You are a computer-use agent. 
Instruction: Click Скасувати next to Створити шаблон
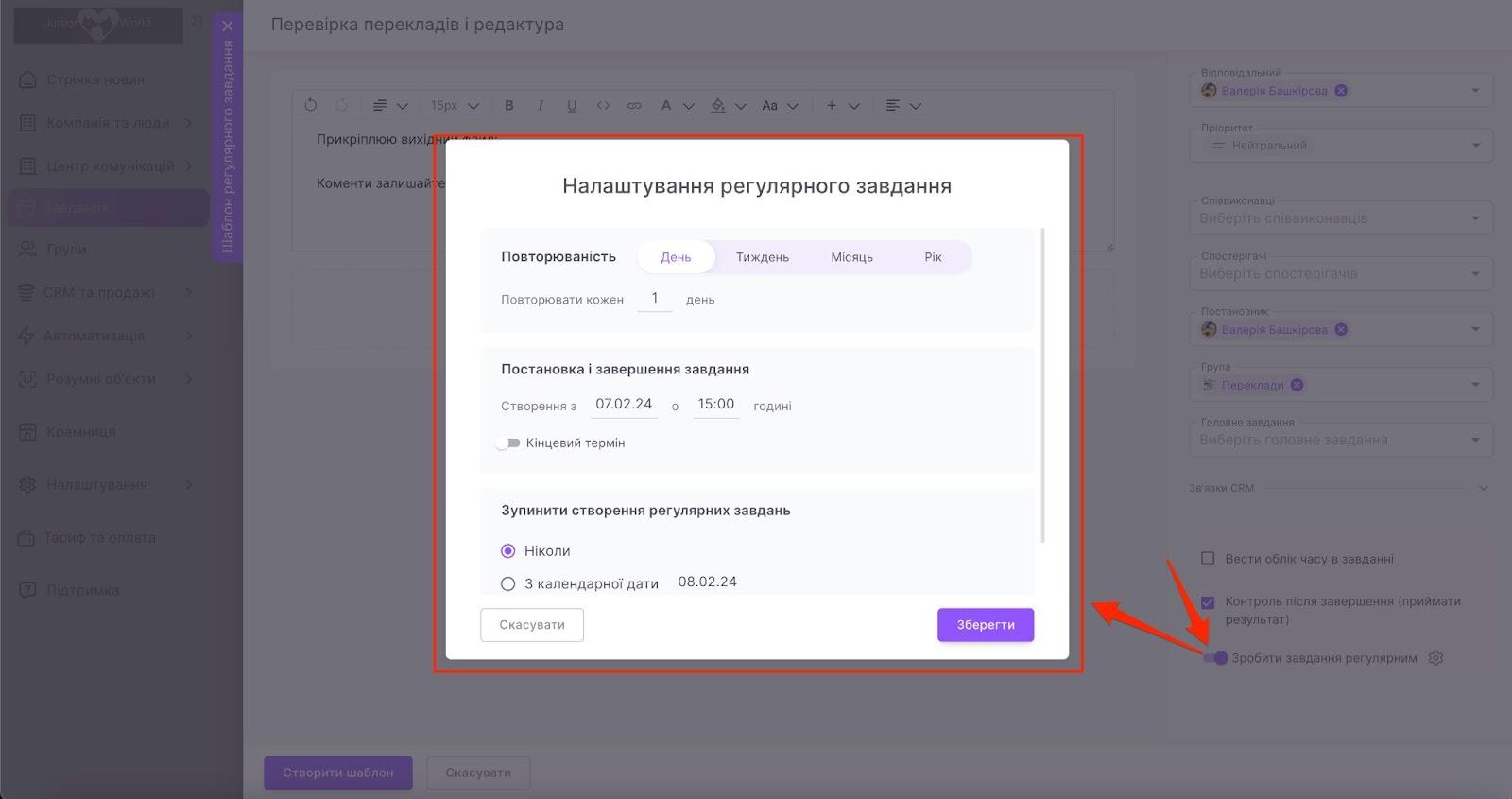click(478, 773)
